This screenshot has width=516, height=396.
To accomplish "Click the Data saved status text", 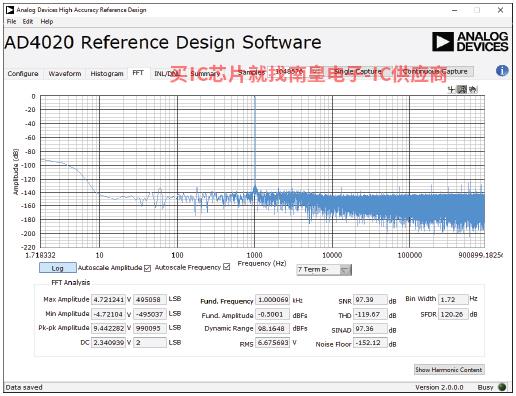I will (x=24, y=387).
